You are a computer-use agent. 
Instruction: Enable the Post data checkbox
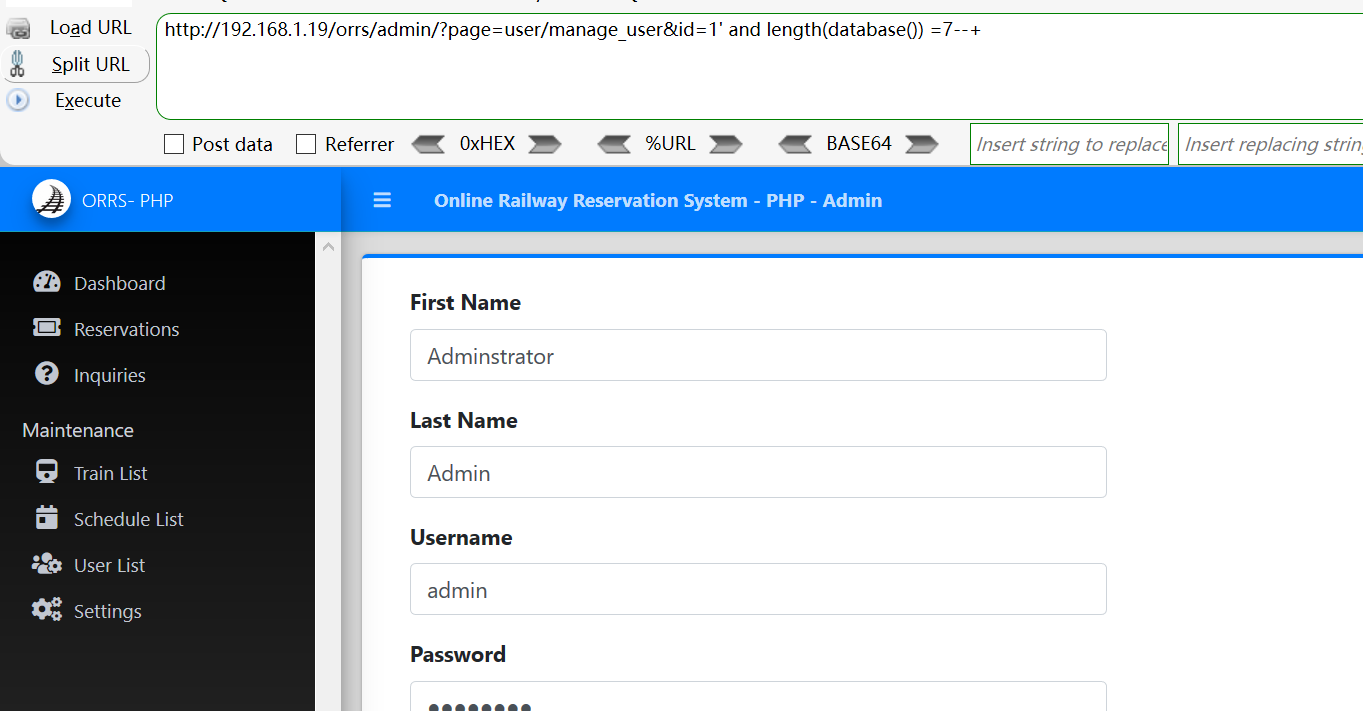point(174,144)
